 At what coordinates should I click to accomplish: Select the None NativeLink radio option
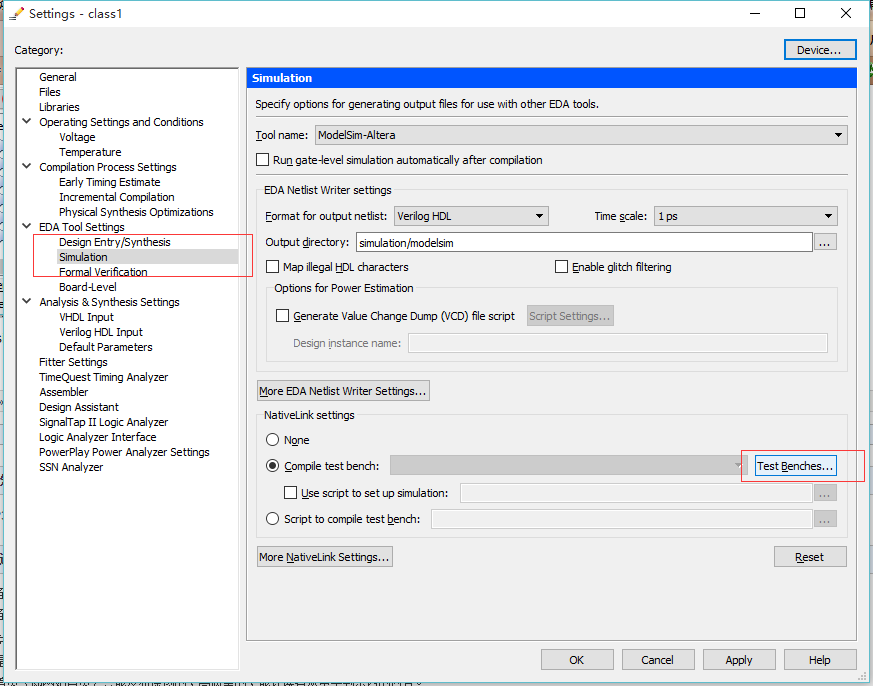[272, 440]
